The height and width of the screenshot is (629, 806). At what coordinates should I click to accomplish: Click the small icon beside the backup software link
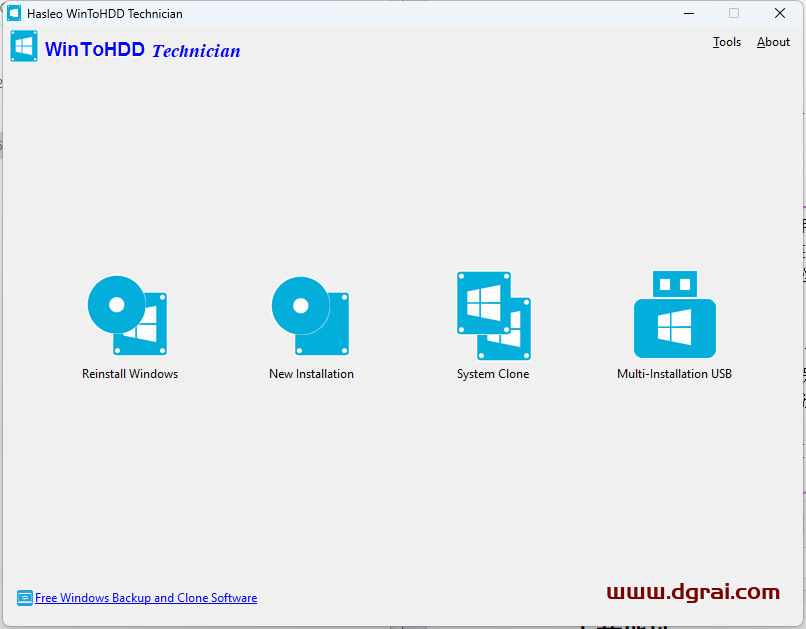click(x=24, y=598)
